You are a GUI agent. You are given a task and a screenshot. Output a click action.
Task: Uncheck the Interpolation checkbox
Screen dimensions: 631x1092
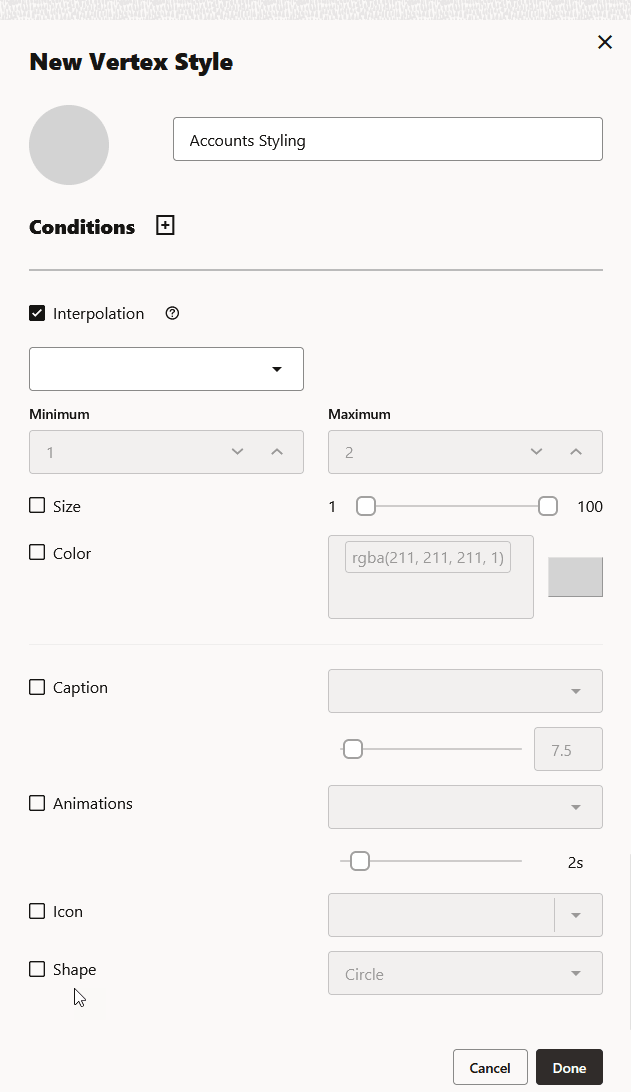[x=37, y=313]
